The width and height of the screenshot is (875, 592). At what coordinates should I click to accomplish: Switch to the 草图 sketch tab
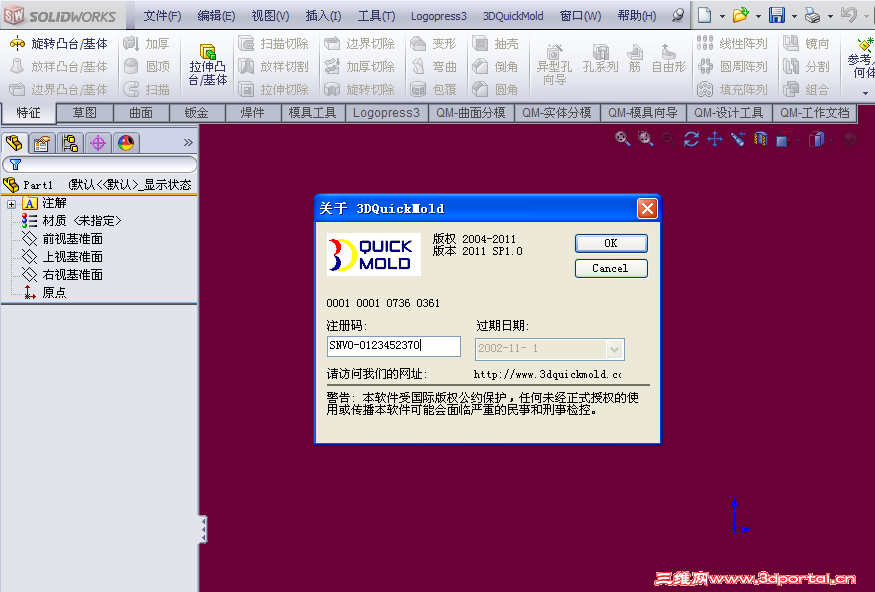click(x=85, y=113)
